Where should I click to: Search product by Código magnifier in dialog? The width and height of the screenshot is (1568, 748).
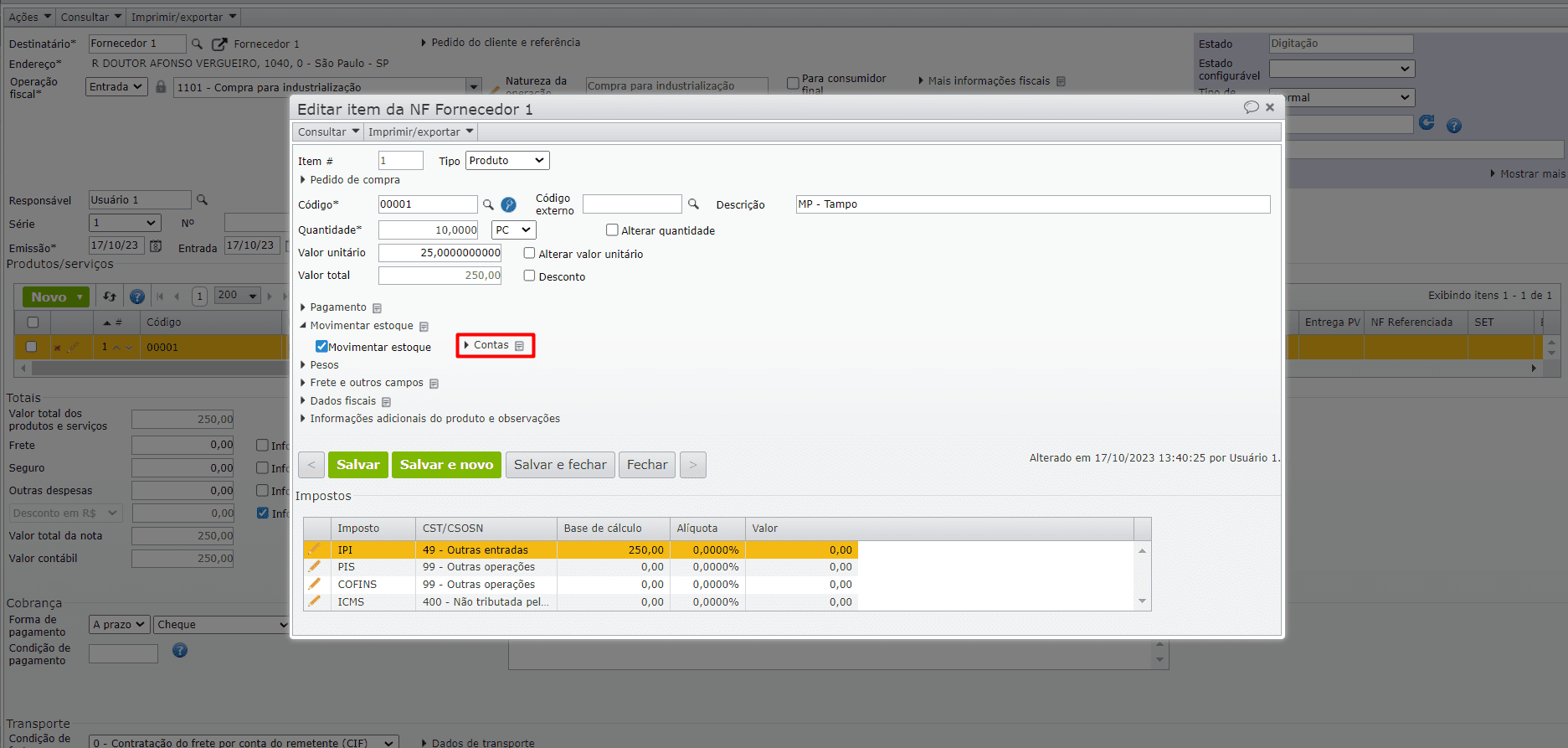[x=488, y=204]
